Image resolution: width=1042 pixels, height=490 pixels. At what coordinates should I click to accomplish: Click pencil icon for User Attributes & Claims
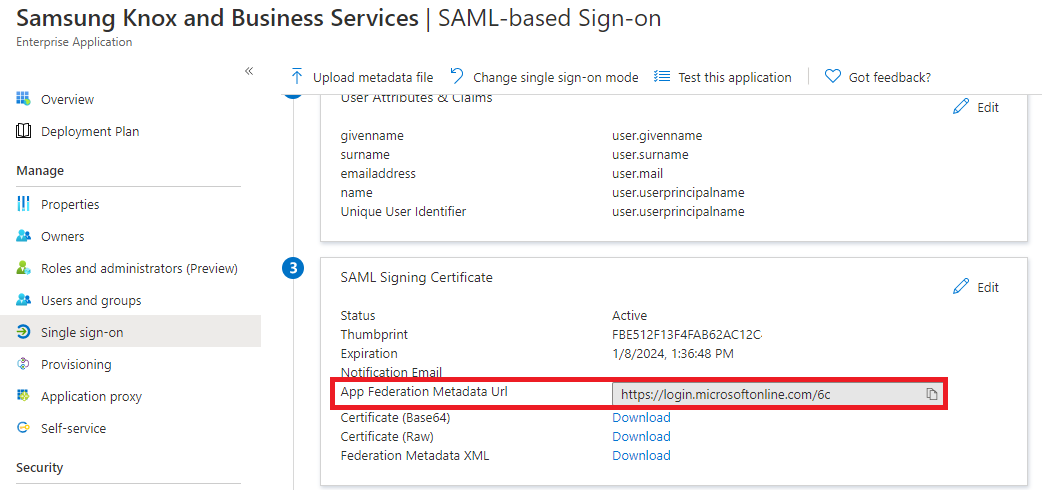[x=960, y=107]
